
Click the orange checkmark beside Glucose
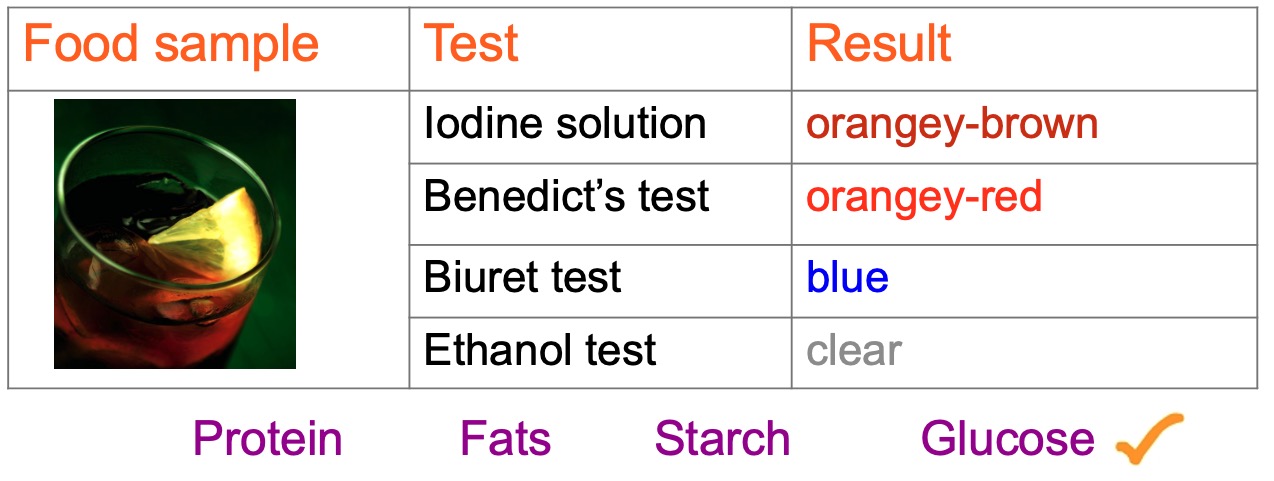click(1149, 439)
